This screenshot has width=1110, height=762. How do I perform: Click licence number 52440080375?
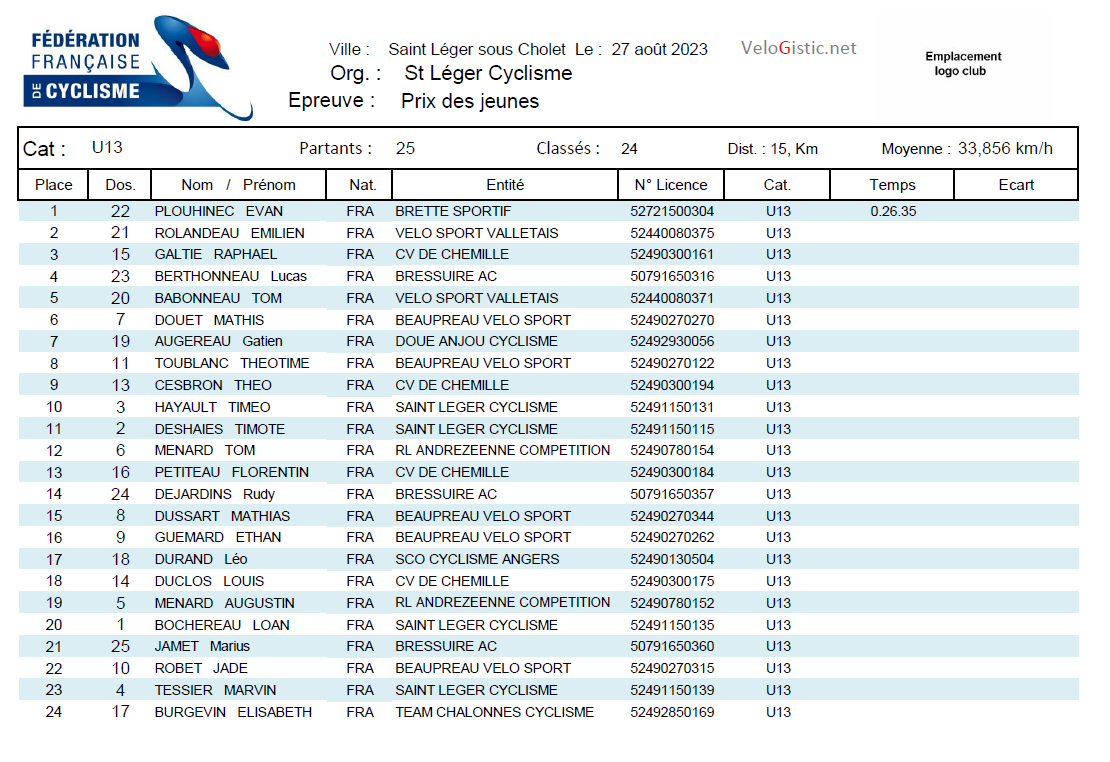pyautogui.click(x=672, y=233)
